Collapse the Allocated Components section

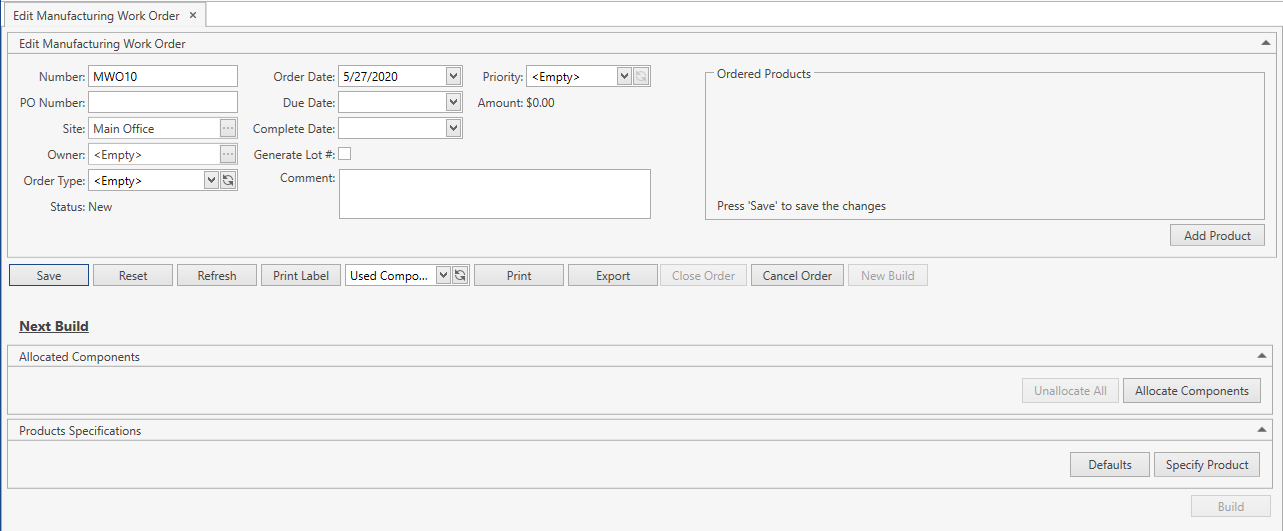pyautogui.click(x=1262, y=356)
